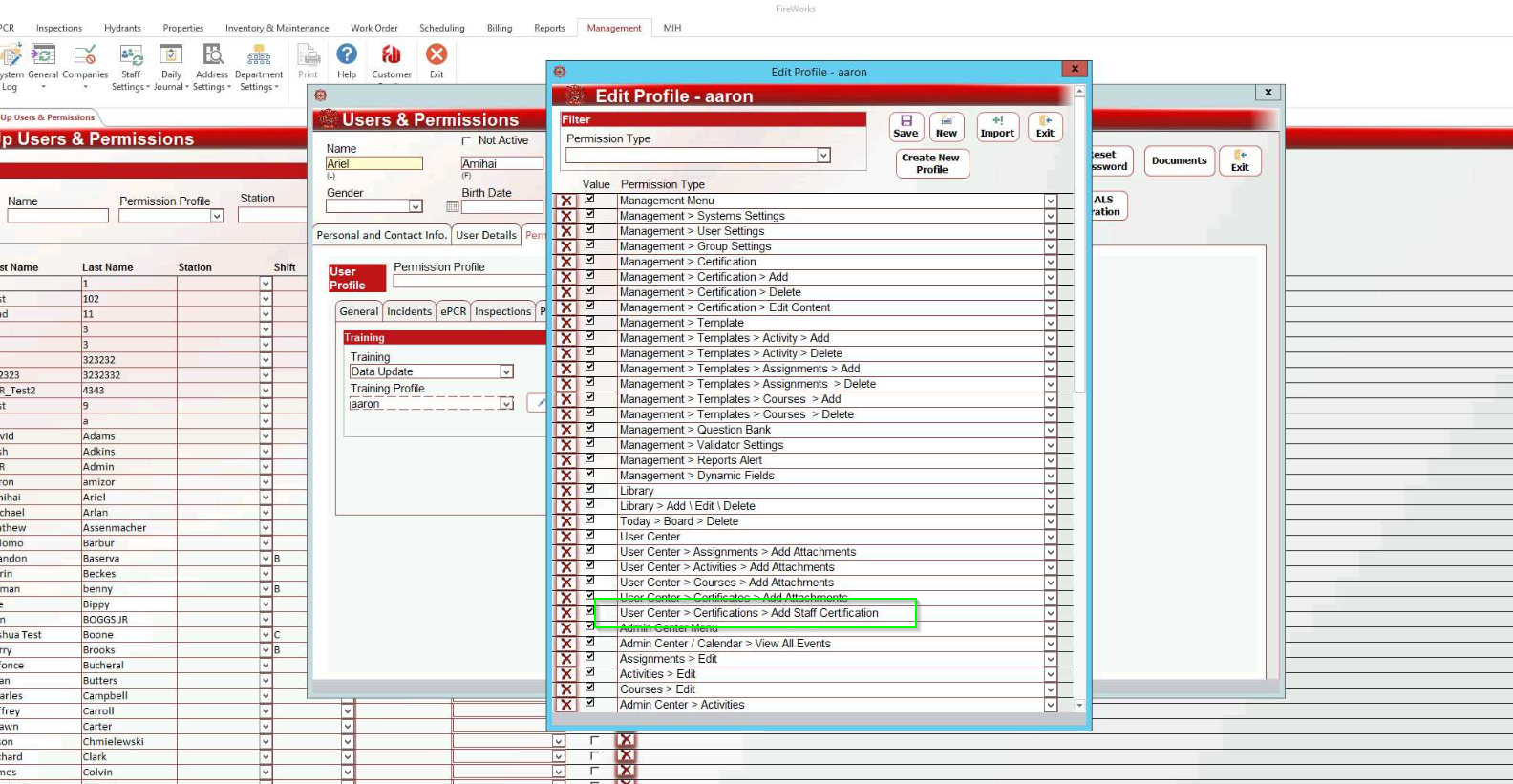Click the Documents button
The image size is (1513, 784).
click(x=1179, y=160)
